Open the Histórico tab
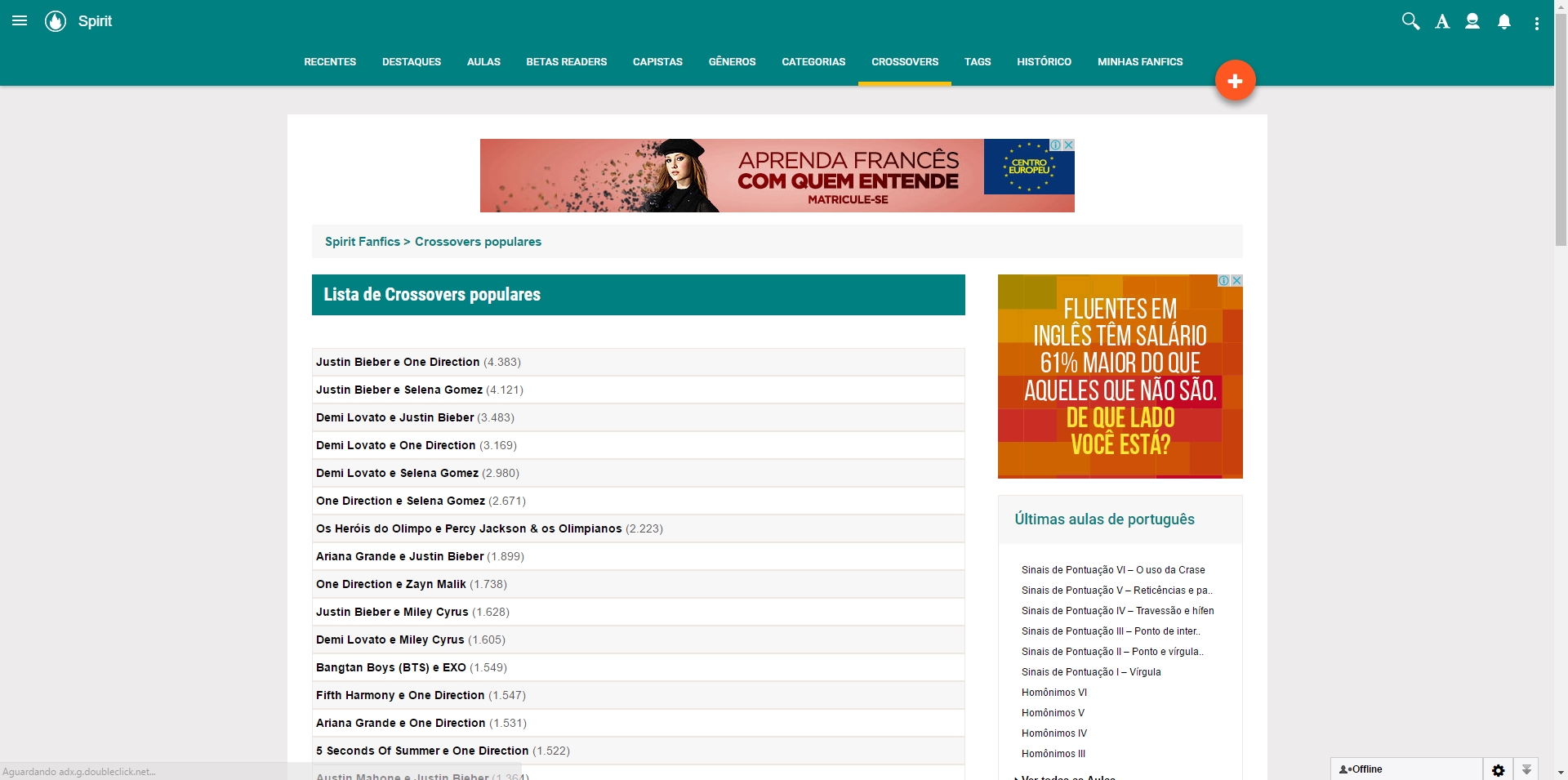 [x=1045, y=62]
